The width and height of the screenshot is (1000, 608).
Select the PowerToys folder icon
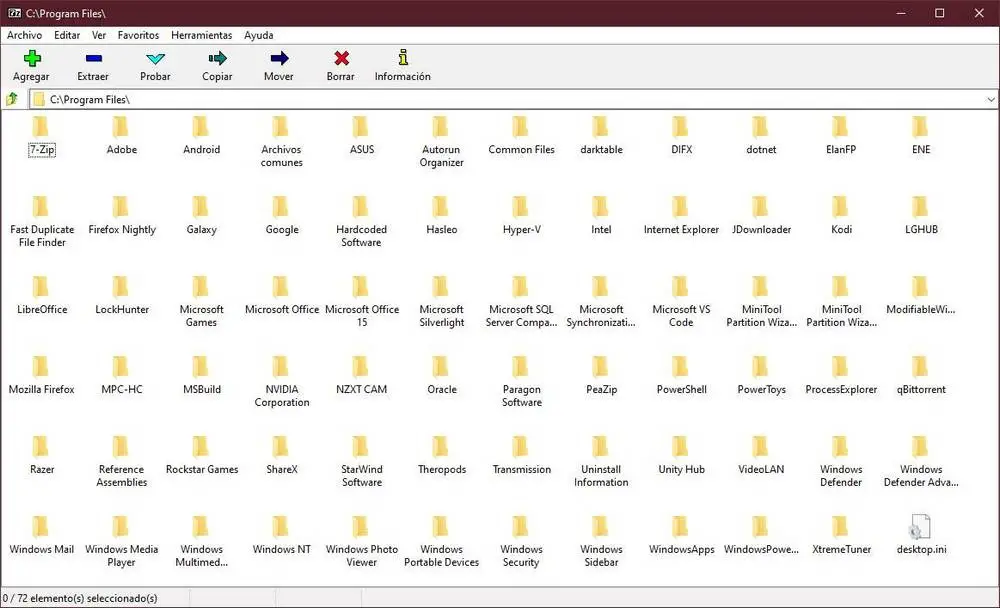coord(761,368)
